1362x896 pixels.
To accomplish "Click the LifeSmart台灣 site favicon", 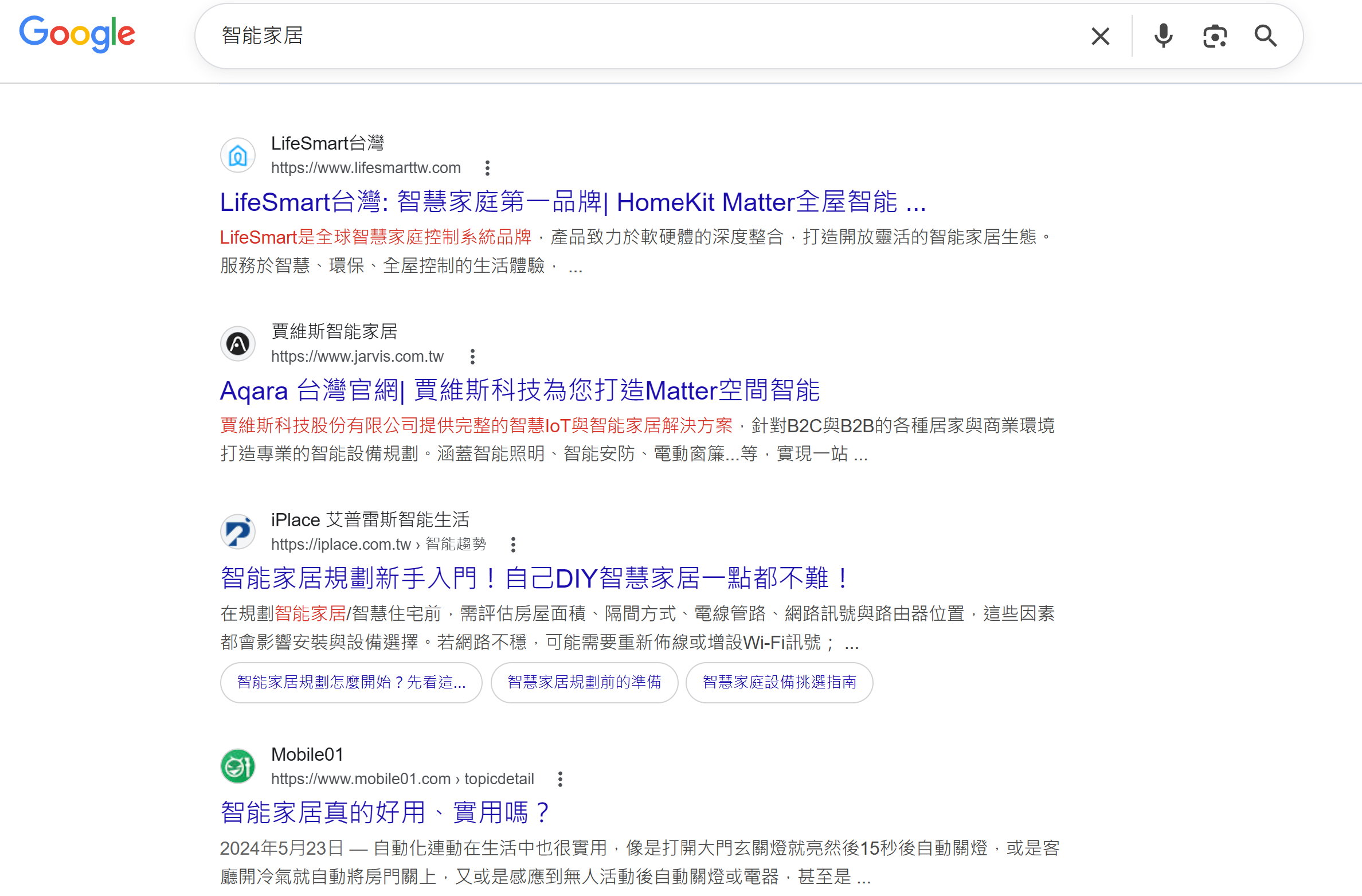I will click(x=238, y=155).
